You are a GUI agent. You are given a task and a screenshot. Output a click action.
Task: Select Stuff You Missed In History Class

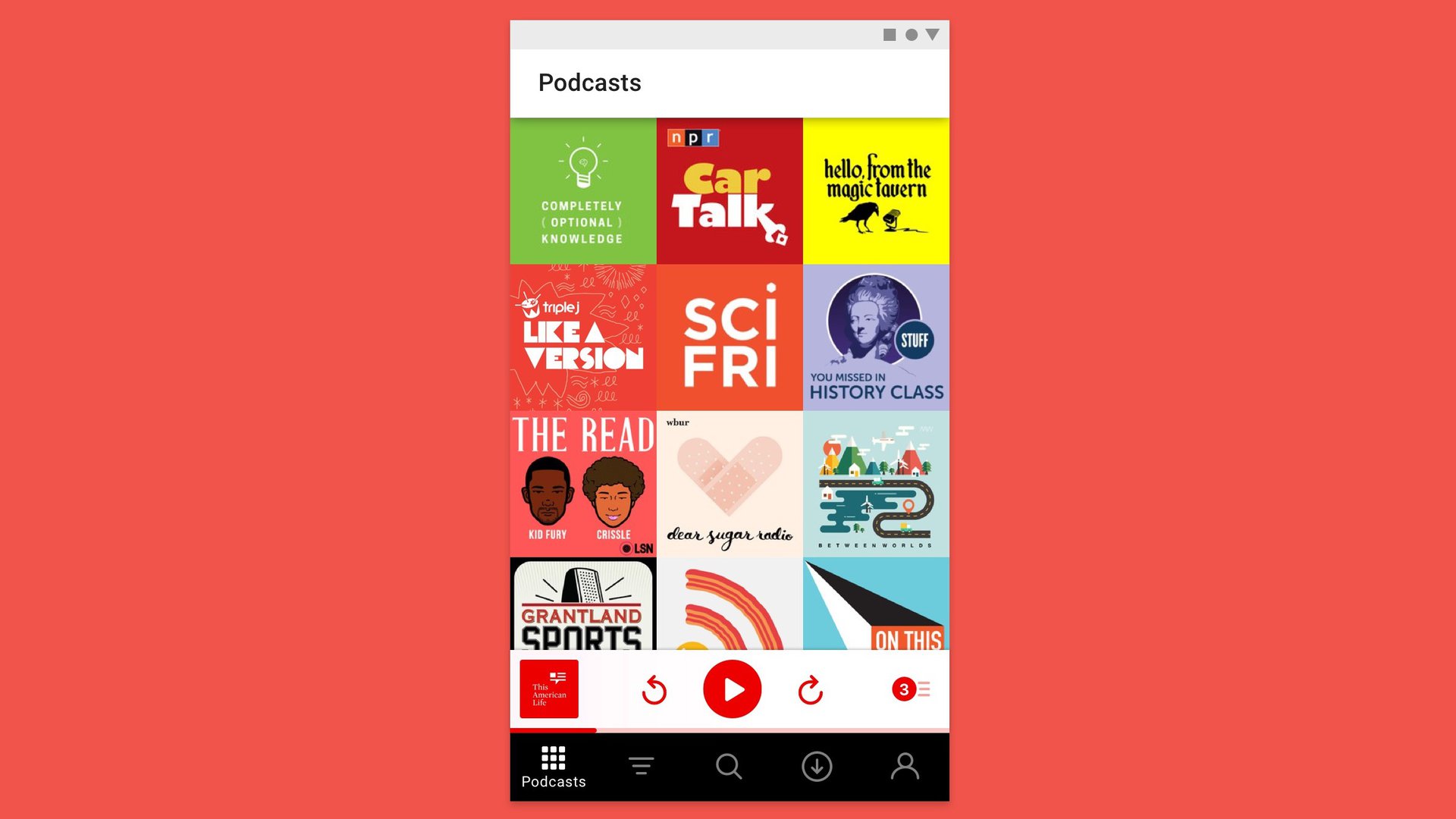pos(875,337)
